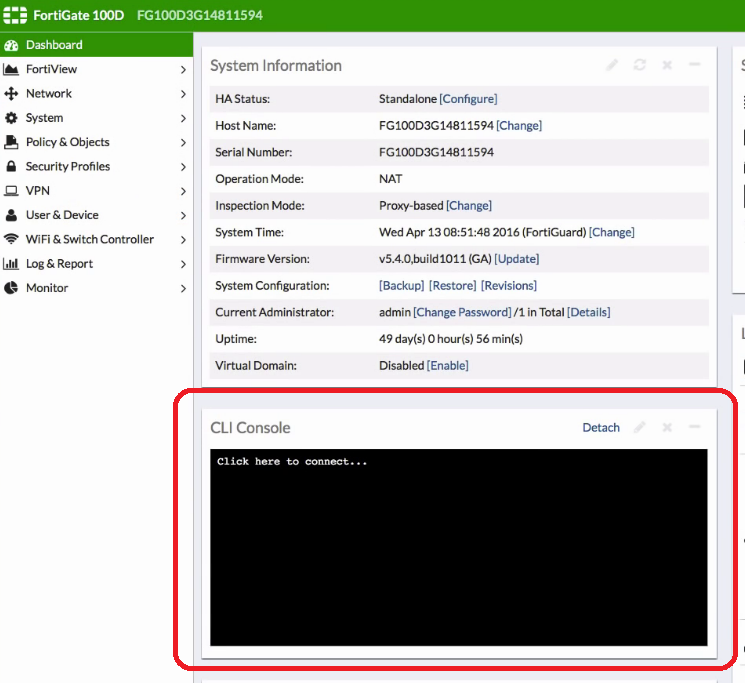This screenshot has width=745, height=683.
Task: Click the Fortinet logo in header
Action: (x=15, y=15)
